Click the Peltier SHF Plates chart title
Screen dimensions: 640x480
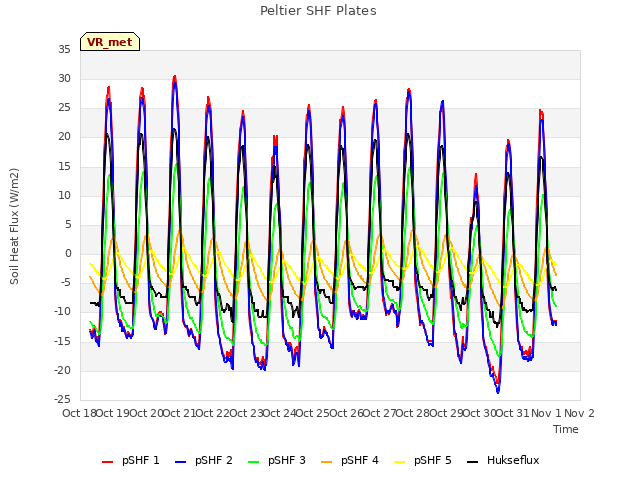pos(318,11)
